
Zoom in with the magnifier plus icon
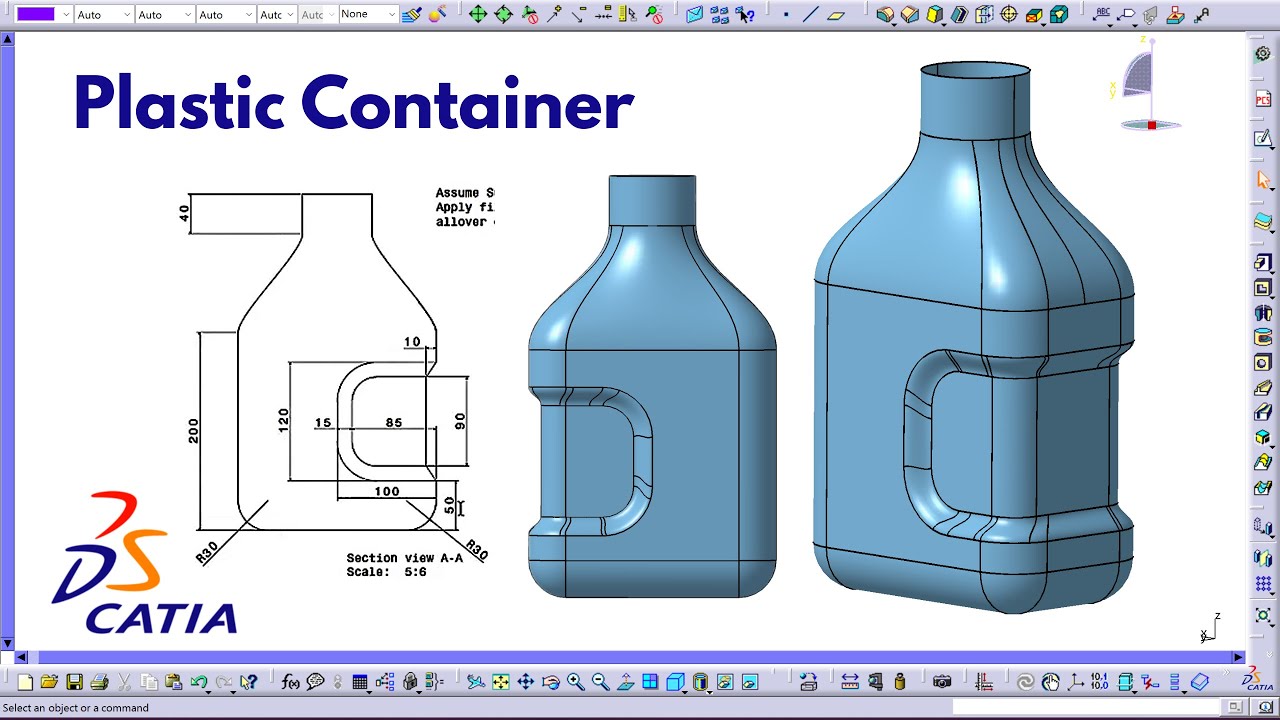[576, 682]
